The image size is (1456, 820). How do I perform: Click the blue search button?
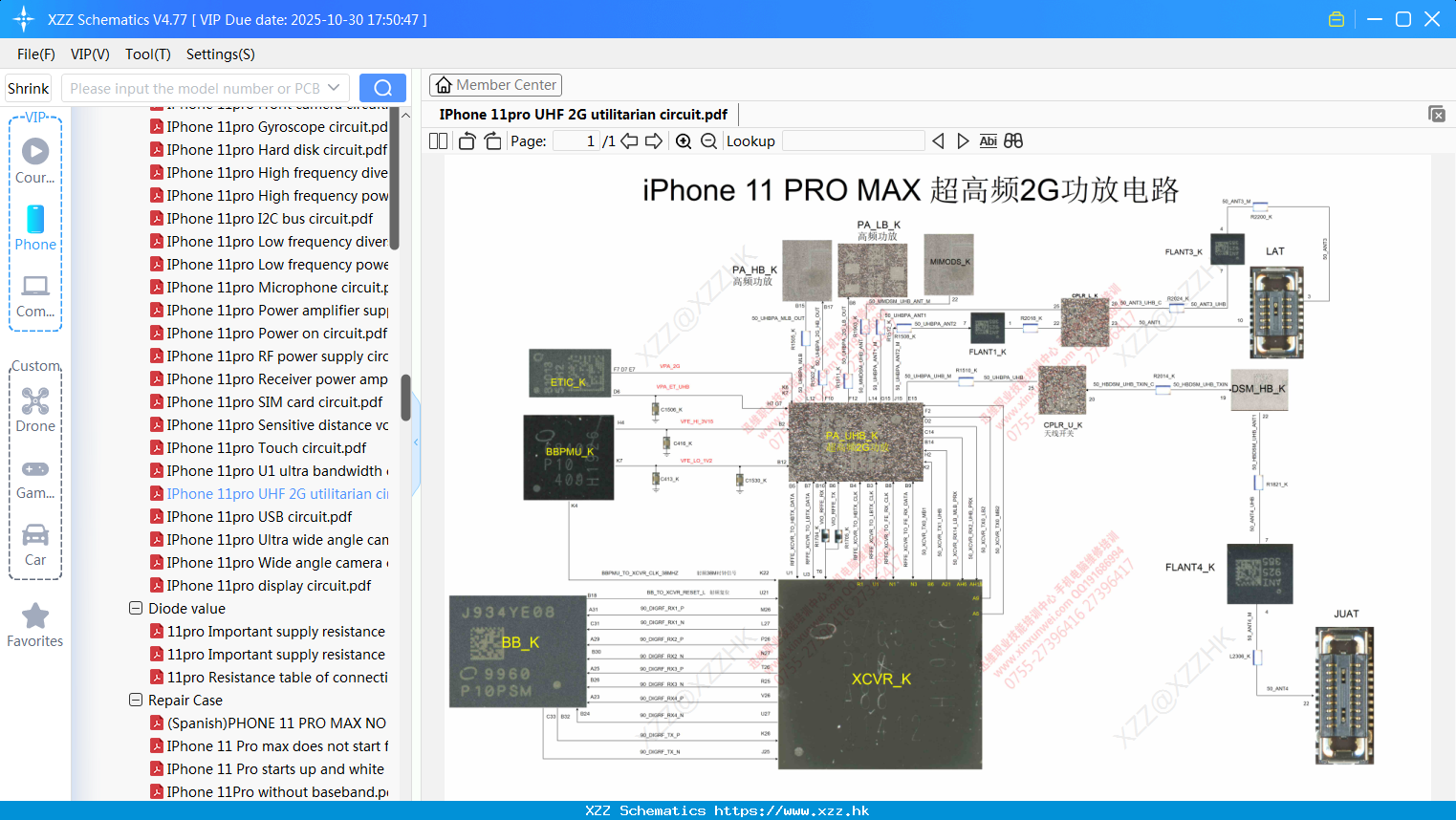point(382,88)
